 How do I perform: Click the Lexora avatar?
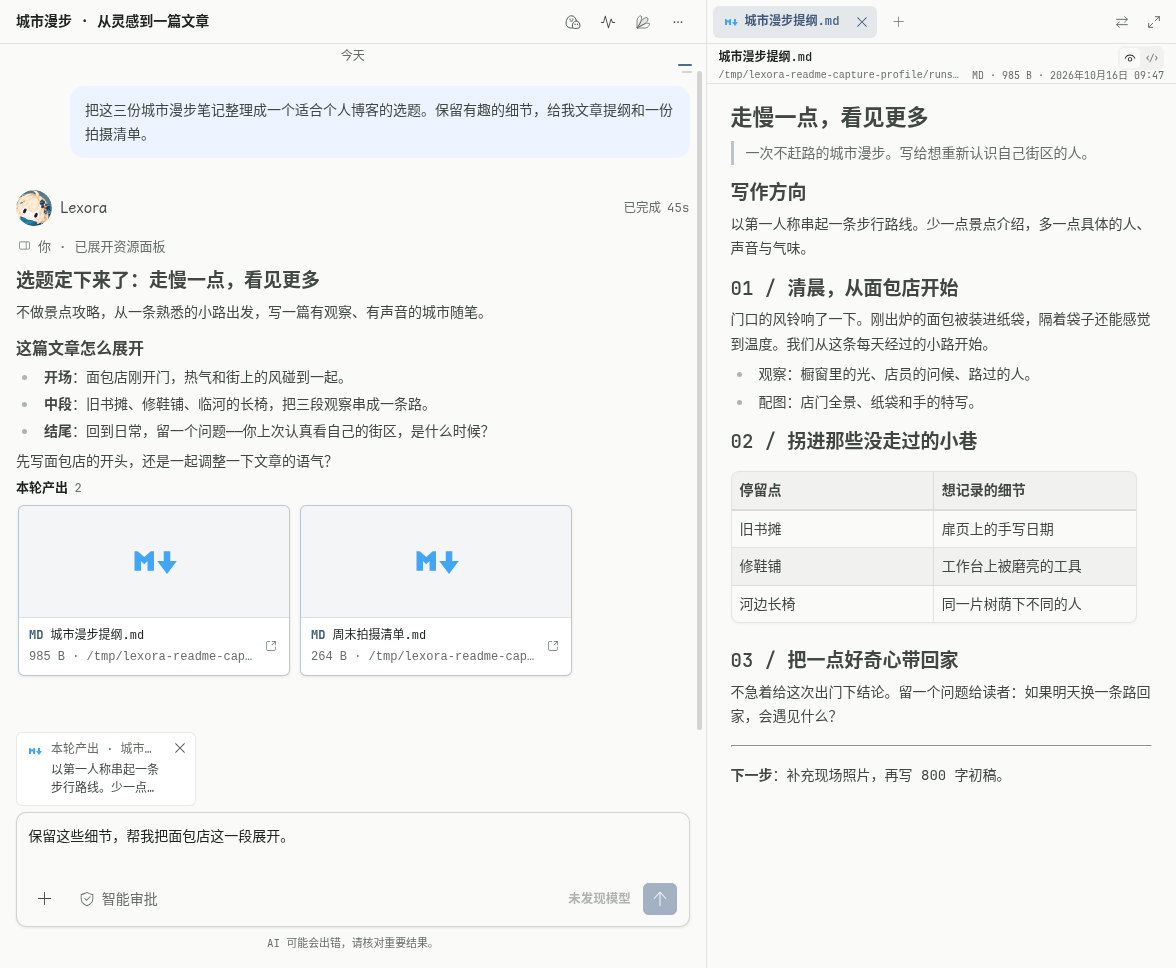tap(34, 208)
